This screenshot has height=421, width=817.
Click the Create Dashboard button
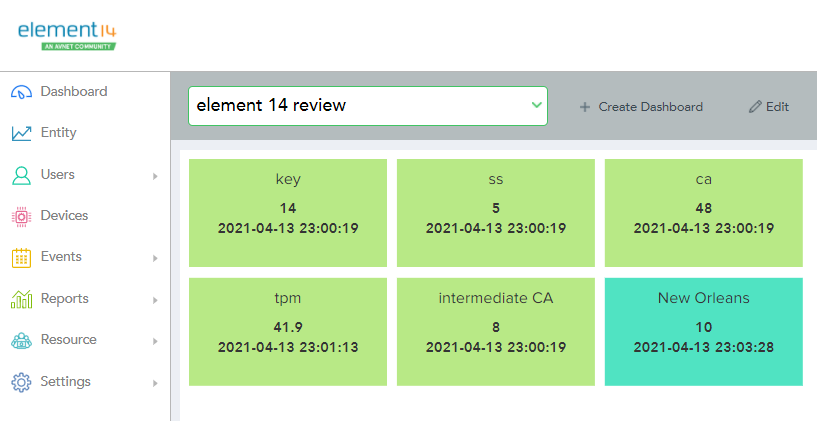(x=641, y=107)
